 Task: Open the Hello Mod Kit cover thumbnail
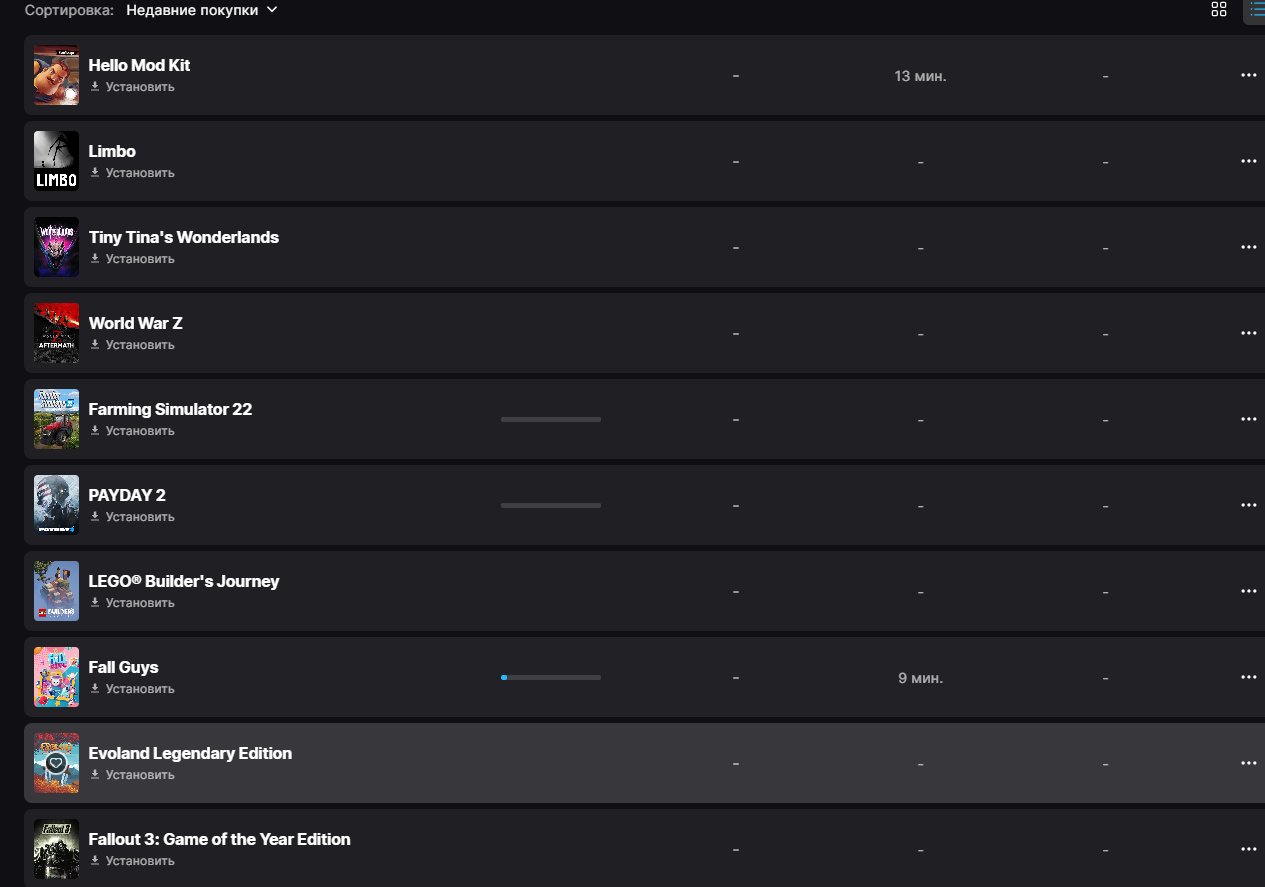click(x=56, y=75)
